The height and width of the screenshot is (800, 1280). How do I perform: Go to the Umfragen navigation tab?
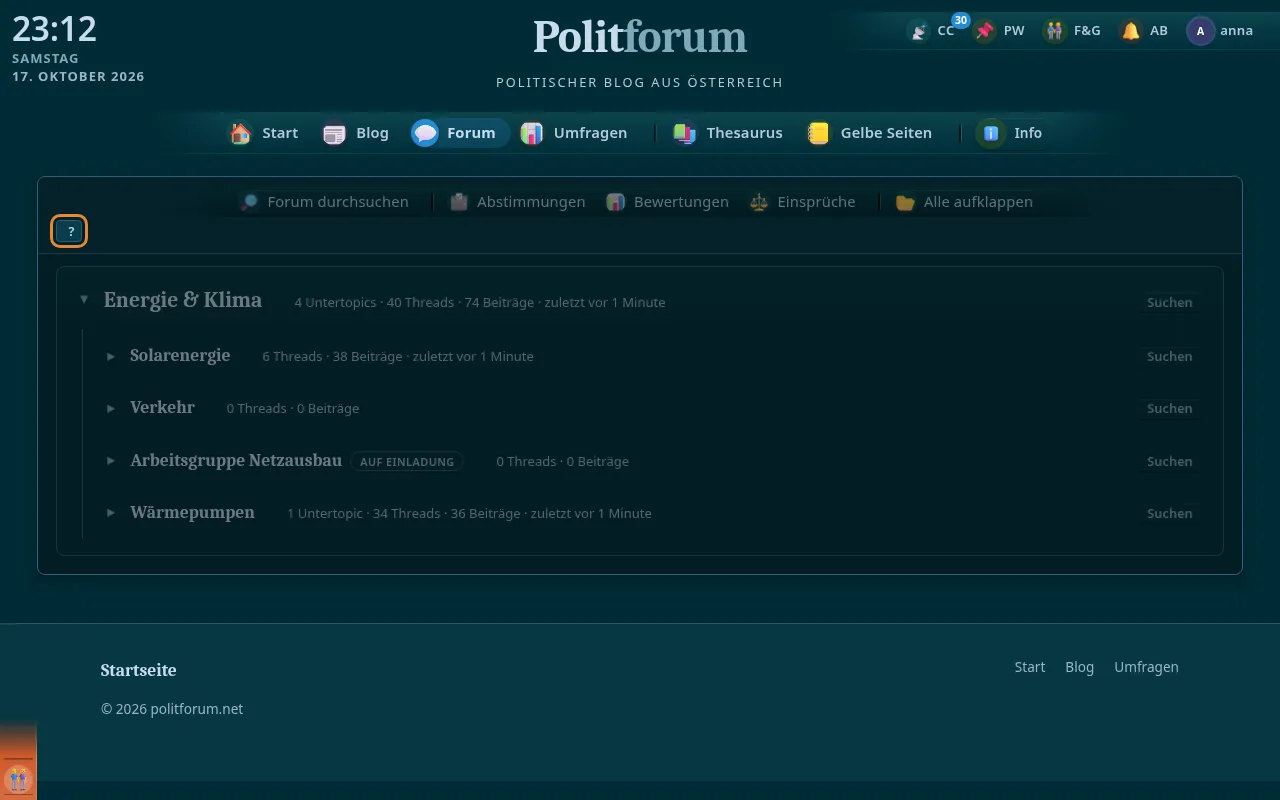[574, 133]
